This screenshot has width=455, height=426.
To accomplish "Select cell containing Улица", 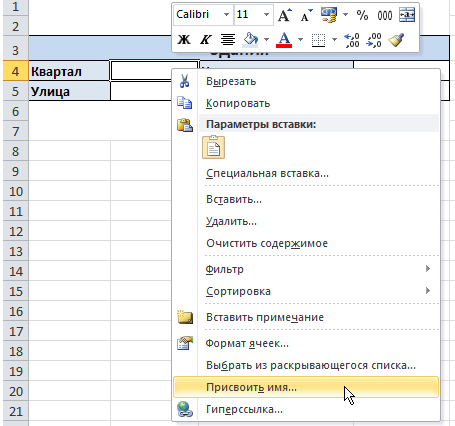I will pos(69,91).
